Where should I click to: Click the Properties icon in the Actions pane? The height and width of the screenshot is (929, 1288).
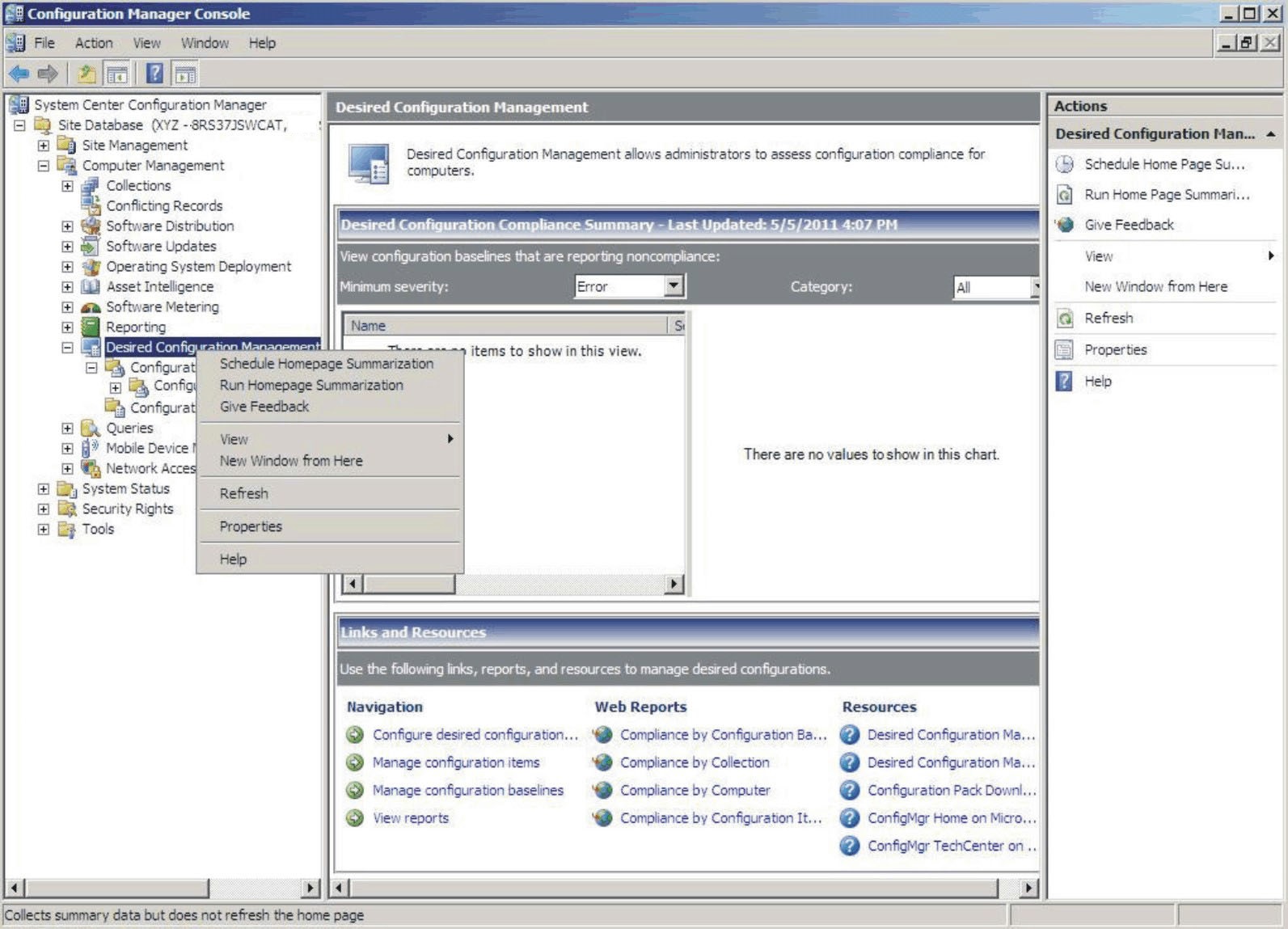pyautogui.click(x=1065, y=350)
